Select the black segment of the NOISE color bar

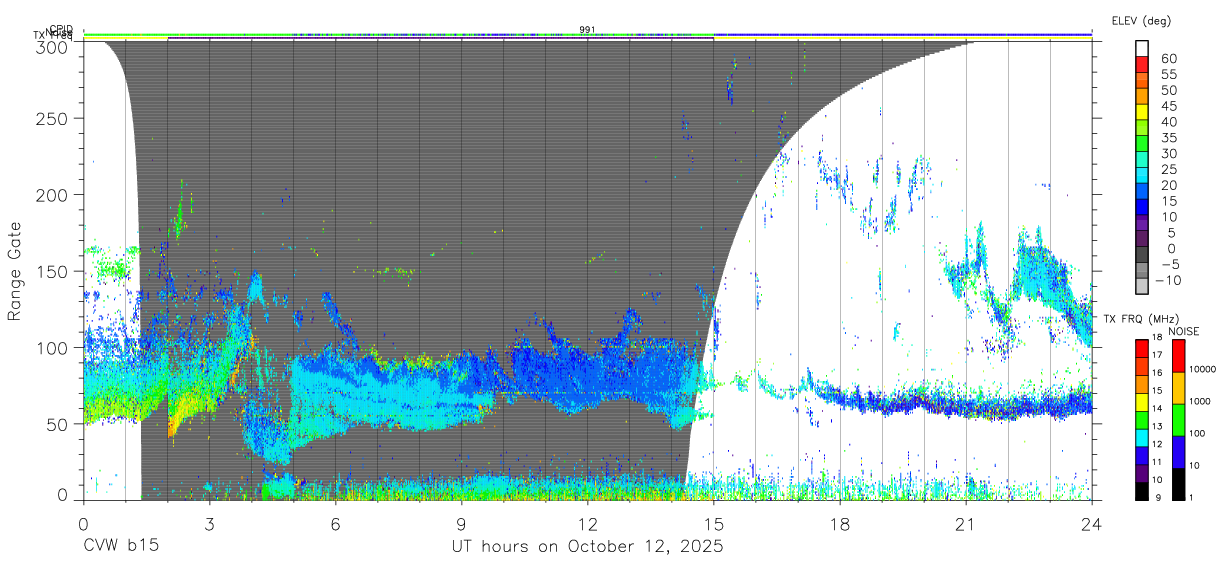[1178, 485]
